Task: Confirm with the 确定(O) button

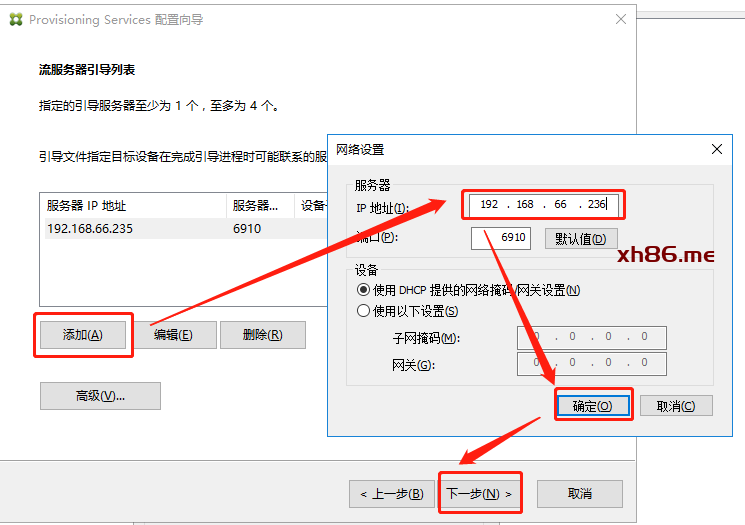Action: click(x=592, y=405)
